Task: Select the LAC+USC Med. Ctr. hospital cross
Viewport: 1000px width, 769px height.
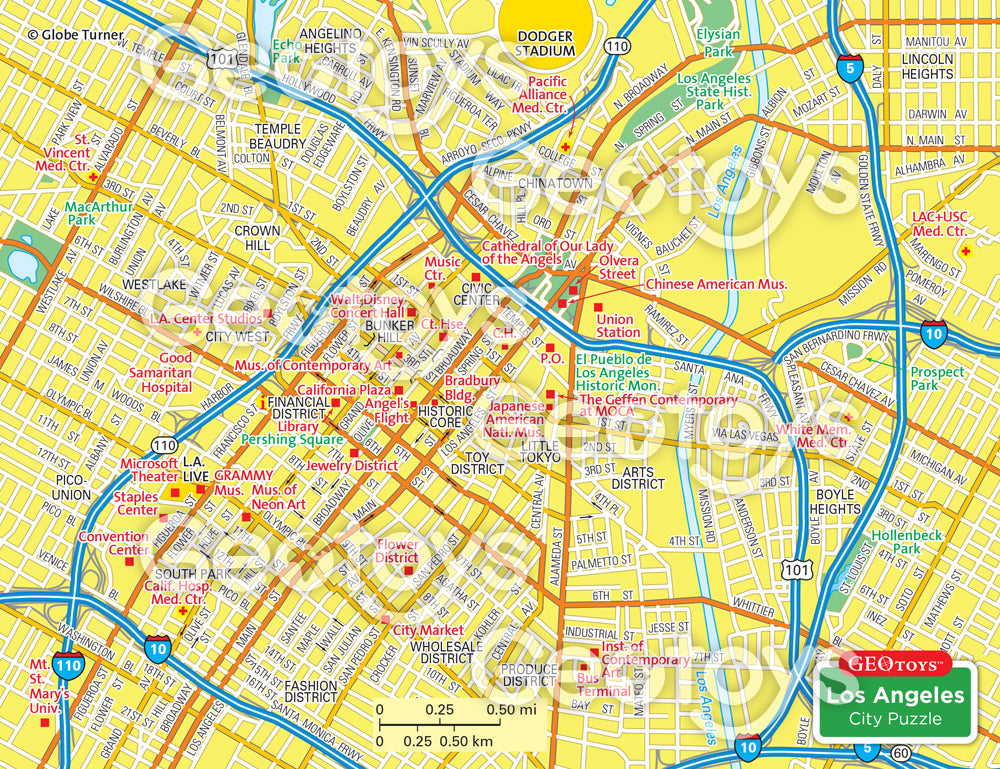Action: 965,250
